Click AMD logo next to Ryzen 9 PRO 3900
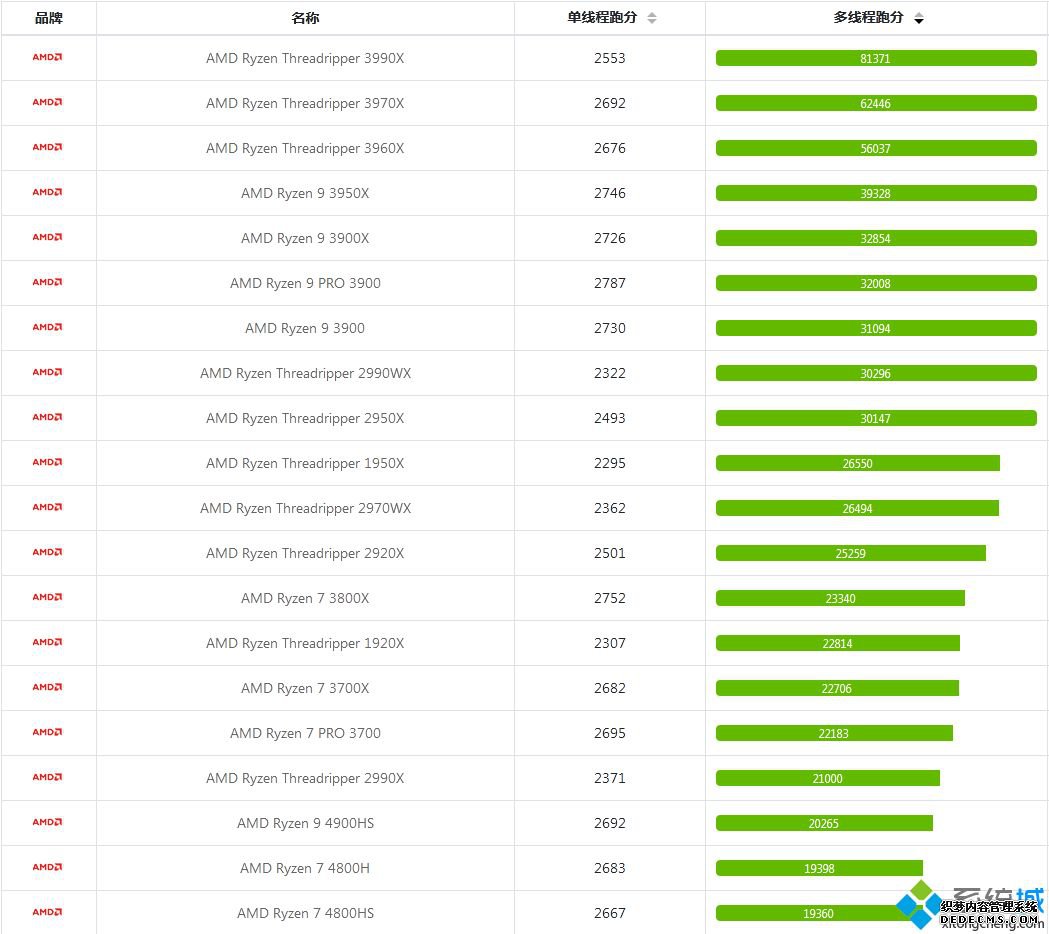1049x934 pixels. [x=47, y=282]
